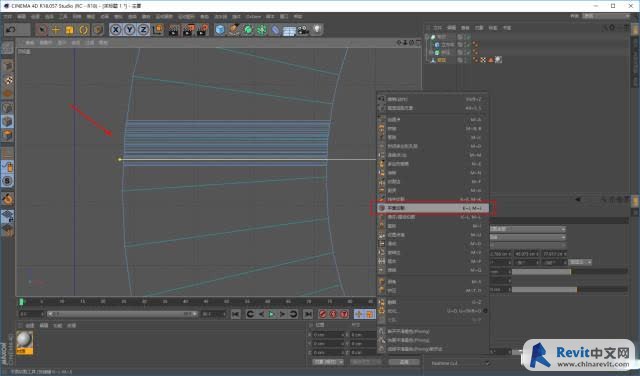Image resolution: width=640 pixels, height=376 pixels.
Task: Open the second attribute dropdown
Action: click(528, 237)
